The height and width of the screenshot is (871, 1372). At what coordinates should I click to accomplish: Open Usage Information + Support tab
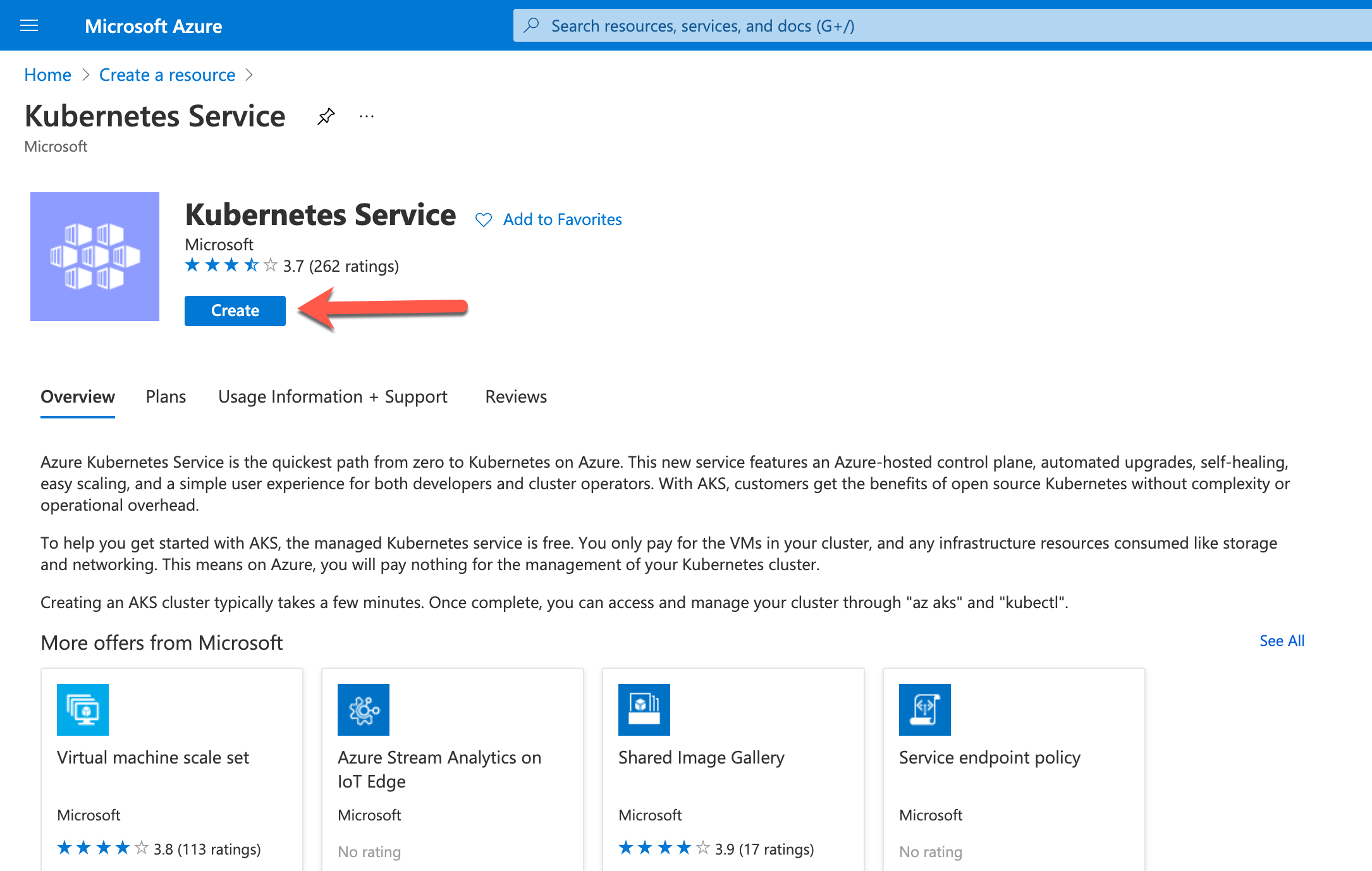[x=333, y=396]
